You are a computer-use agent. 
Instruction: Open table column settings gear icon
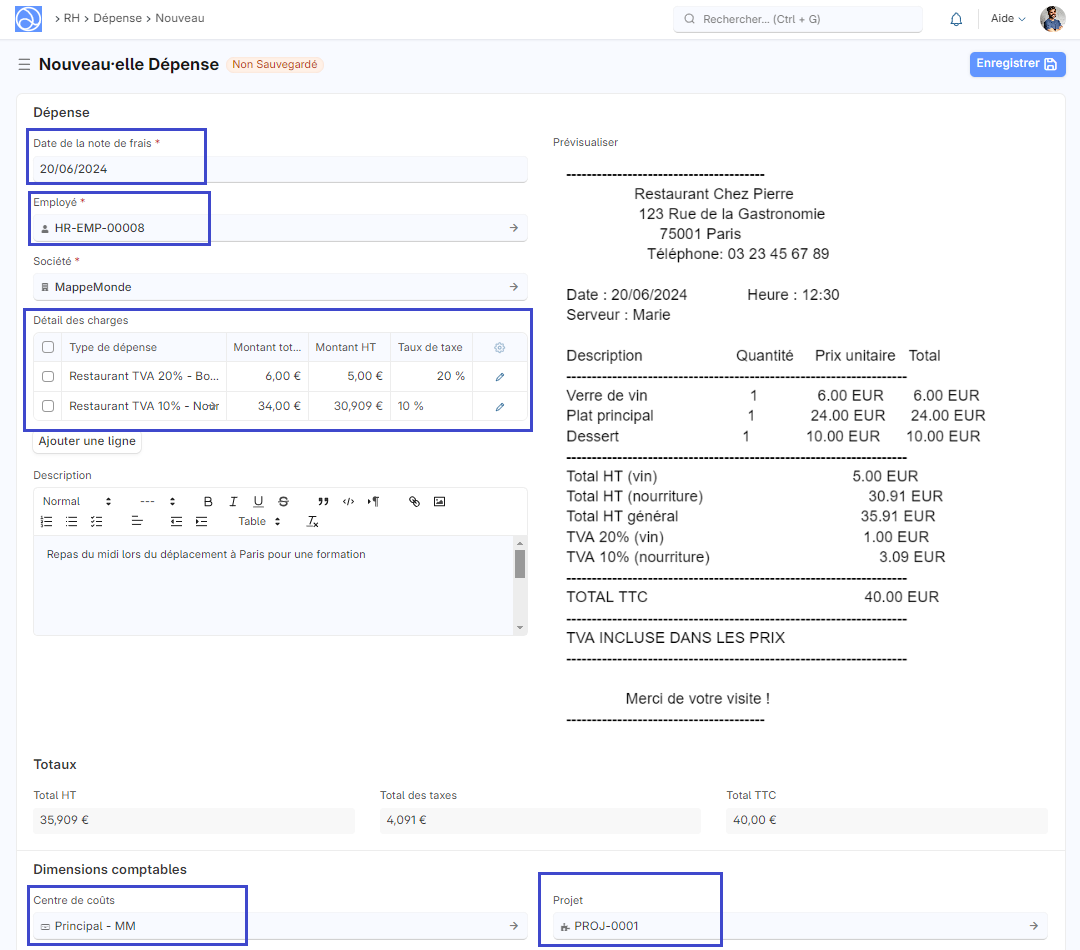[500, 347]
